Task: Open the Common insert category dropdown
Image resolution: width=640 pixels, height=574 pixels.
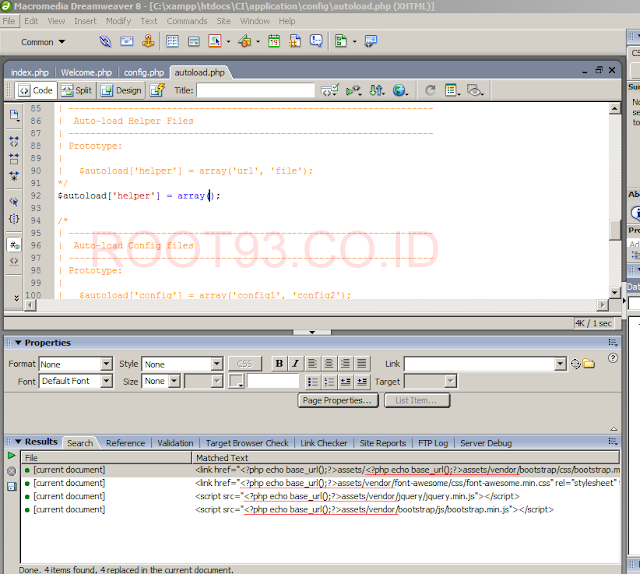Action: click(x=43, y=42)
